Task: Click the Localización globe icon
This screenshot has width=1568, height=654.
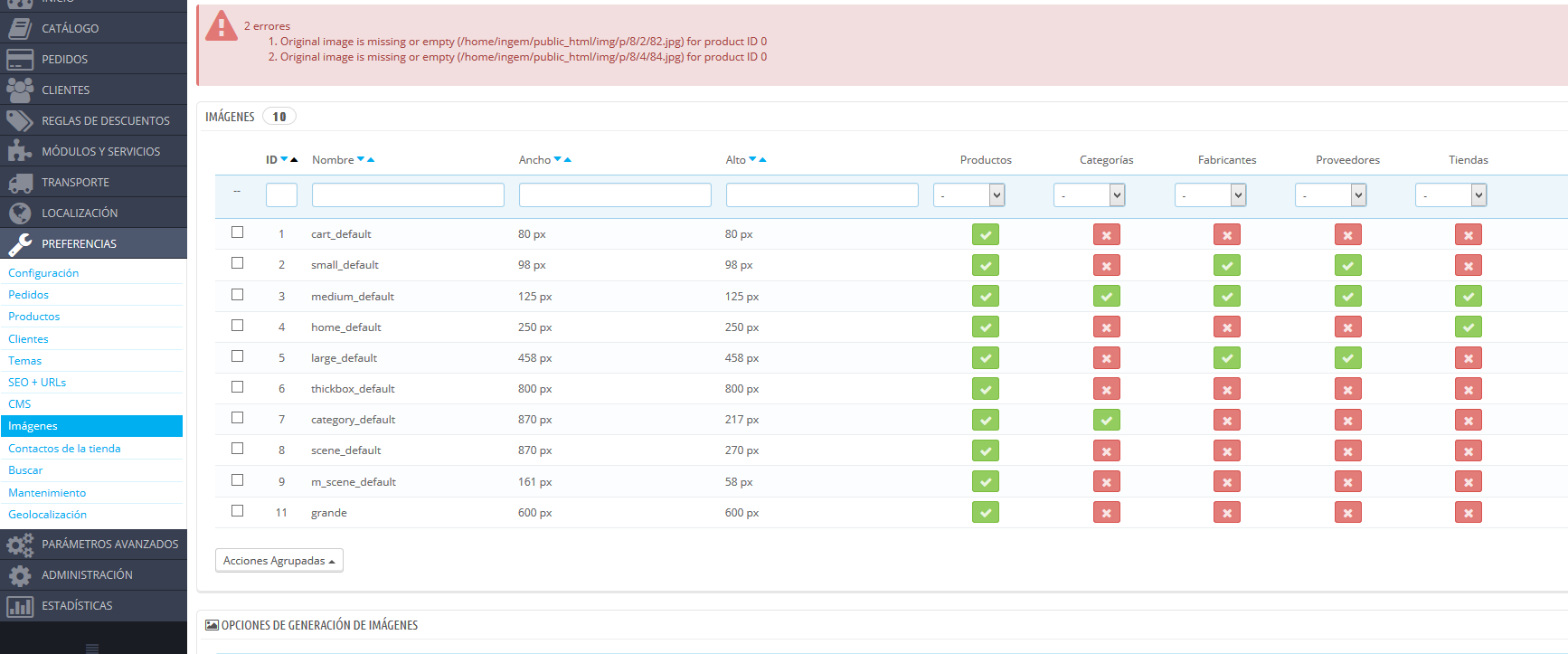Action: coord(20,213)
